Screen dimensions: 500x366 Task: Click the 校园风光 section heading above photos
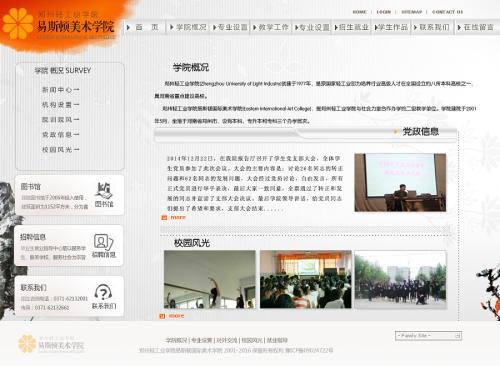[x=192, y=243]
